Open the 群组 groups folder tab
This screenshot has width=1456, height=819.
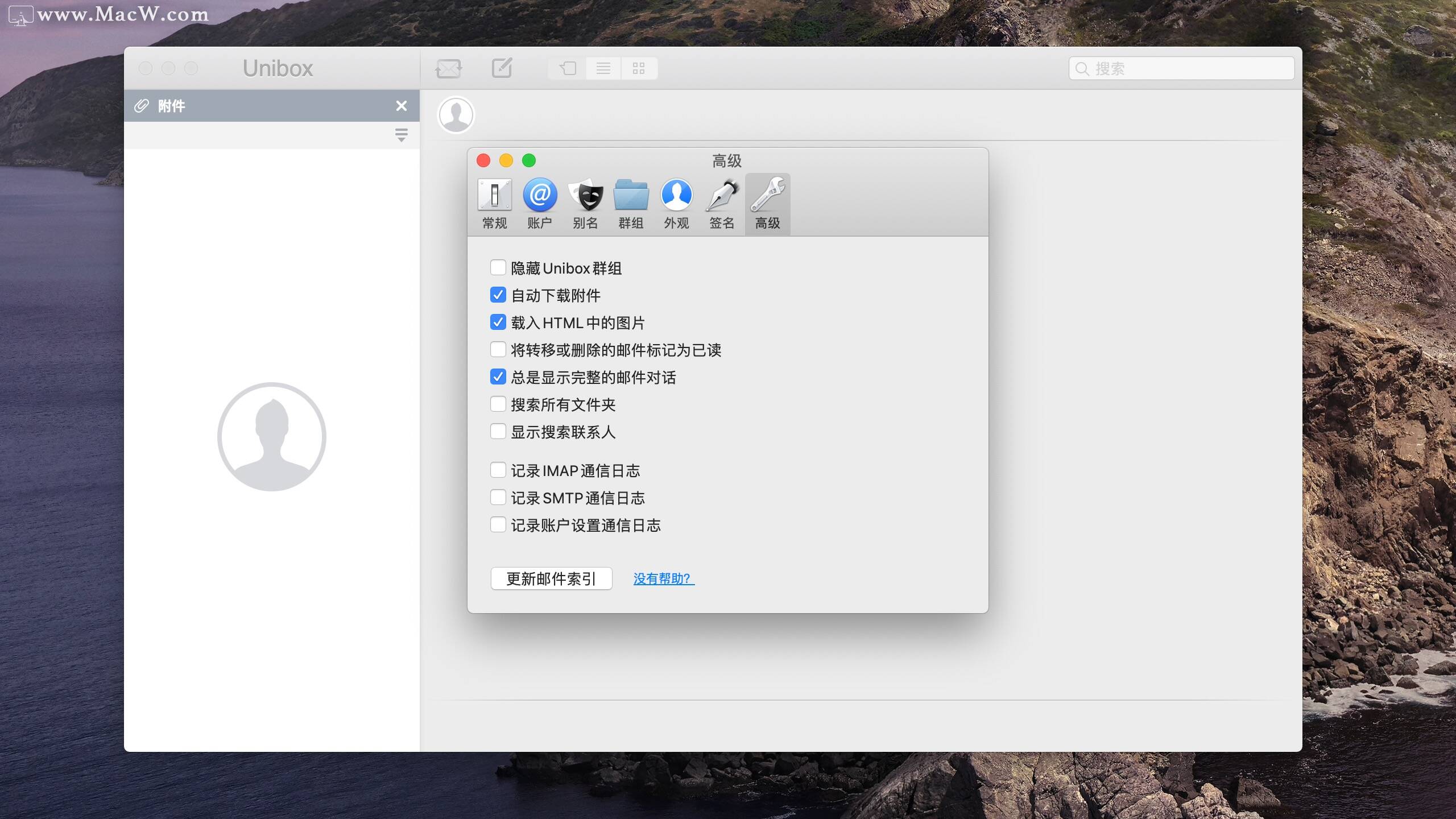(631, 204)
